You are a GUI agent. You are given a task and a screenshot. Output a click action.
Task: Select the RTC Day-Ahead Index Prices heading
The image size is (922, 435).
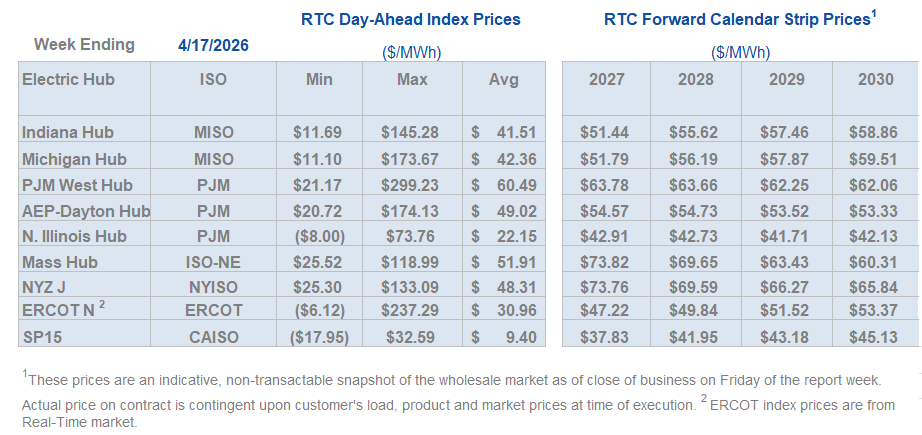411,19
